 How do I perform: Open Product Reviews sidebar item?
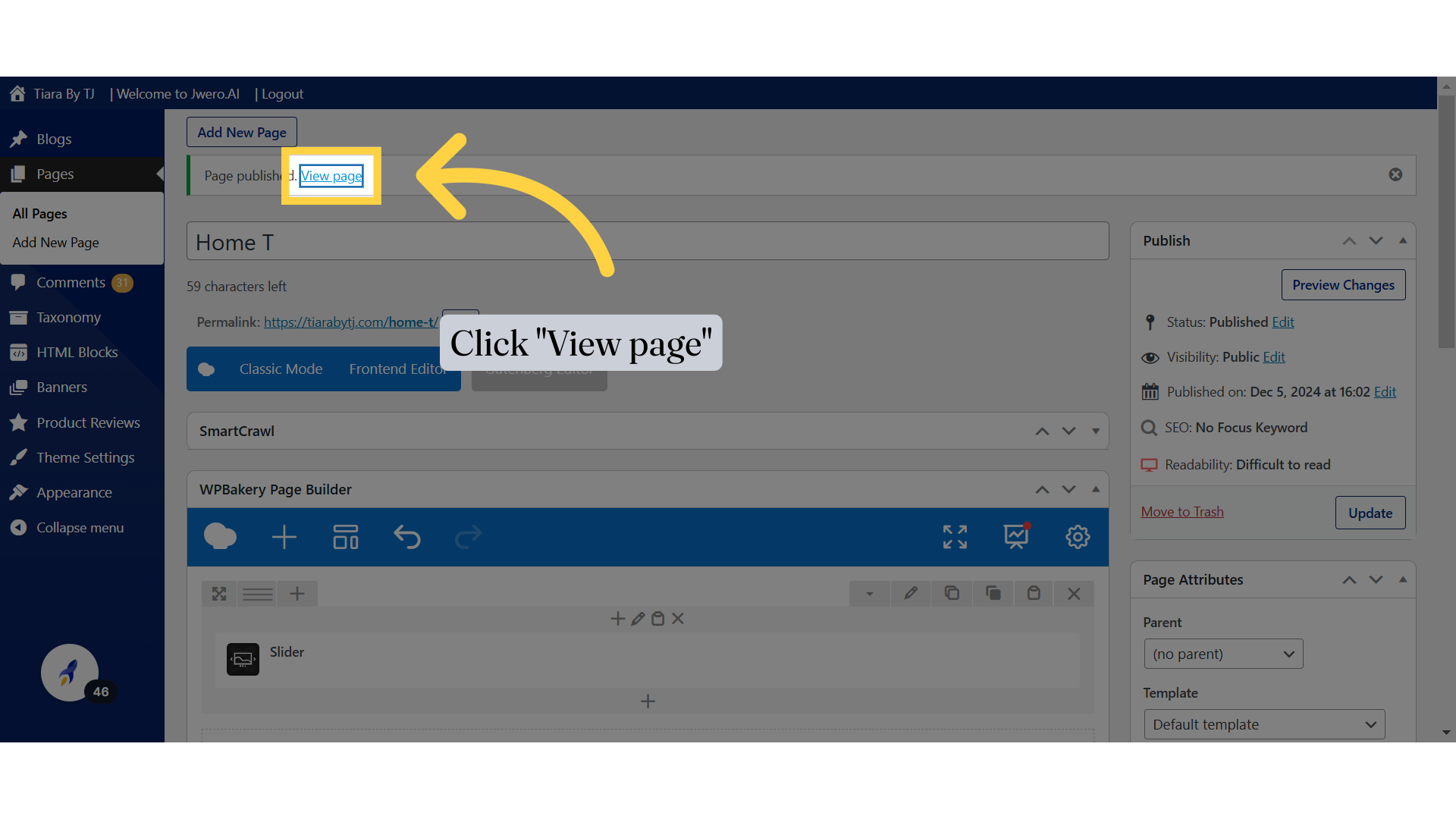tap(88, 422)
